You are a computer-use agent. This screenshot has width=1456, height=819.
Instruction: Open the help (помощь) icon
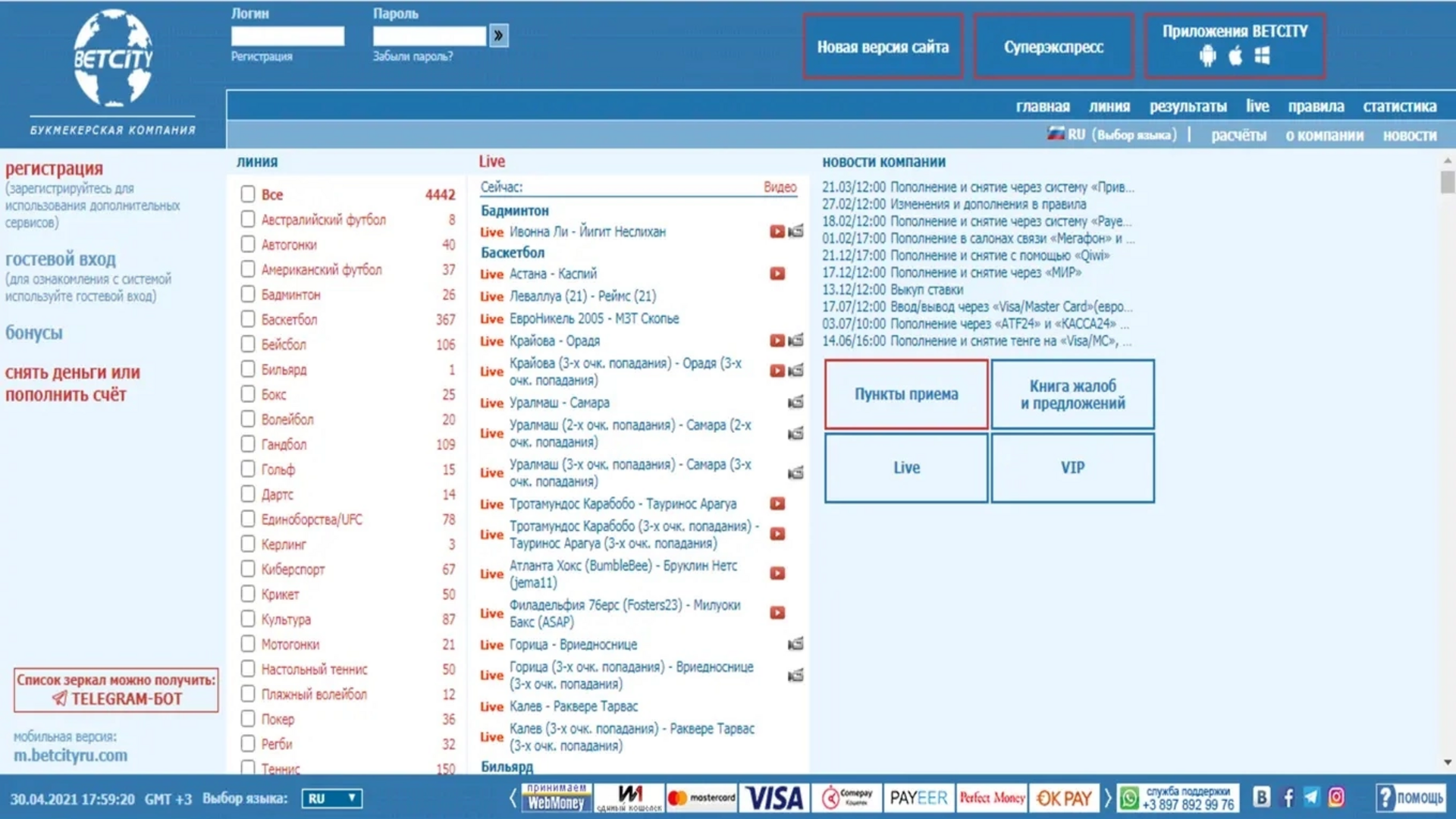click(1410, 798)
